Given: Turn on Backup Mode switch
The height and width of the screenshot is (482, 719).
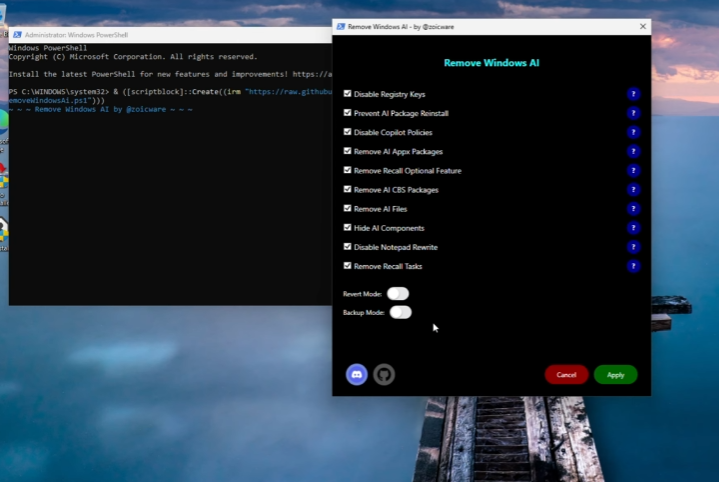Looking at the screenshot, I should pos(400,312).
